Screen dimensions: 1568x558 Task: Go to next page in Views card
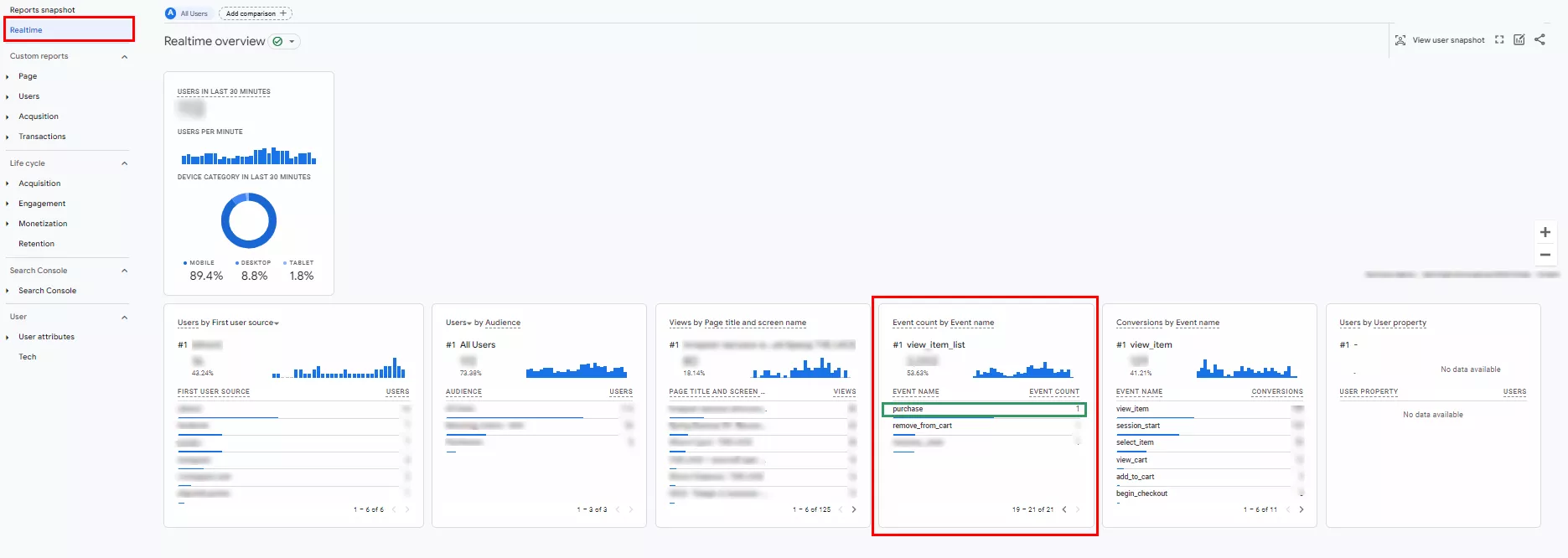point(854,509)
